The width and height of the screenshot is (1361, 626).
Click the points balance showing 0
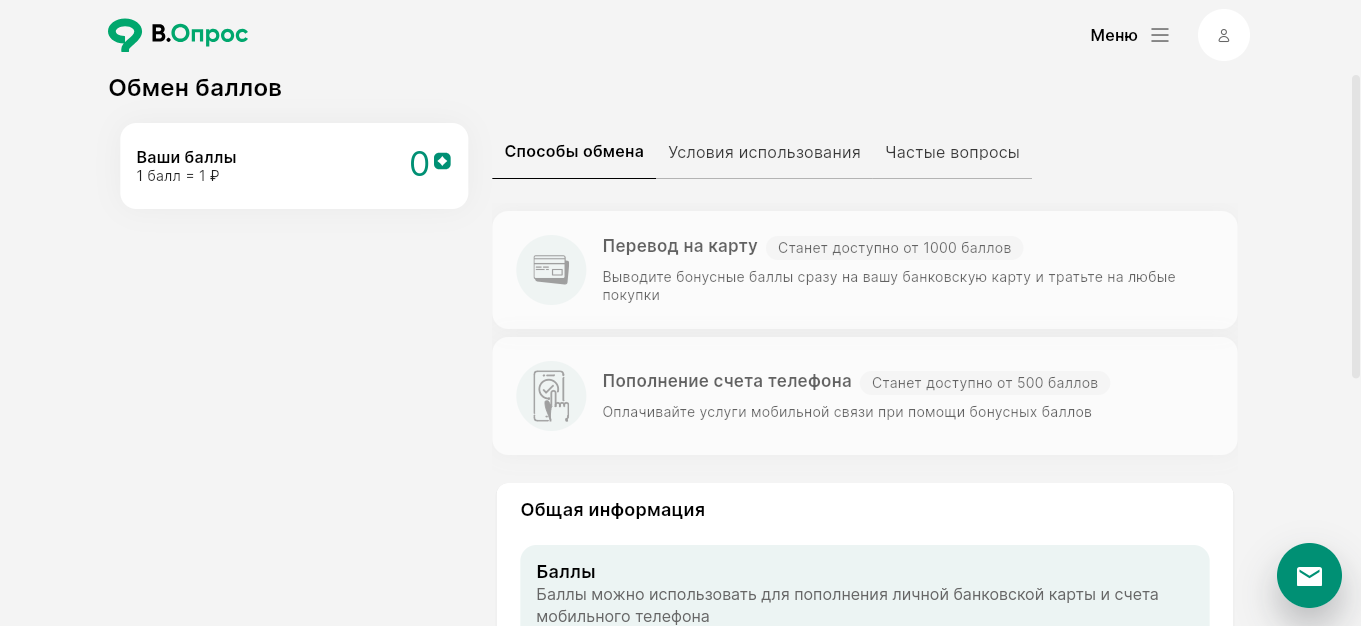pos(420,163)
